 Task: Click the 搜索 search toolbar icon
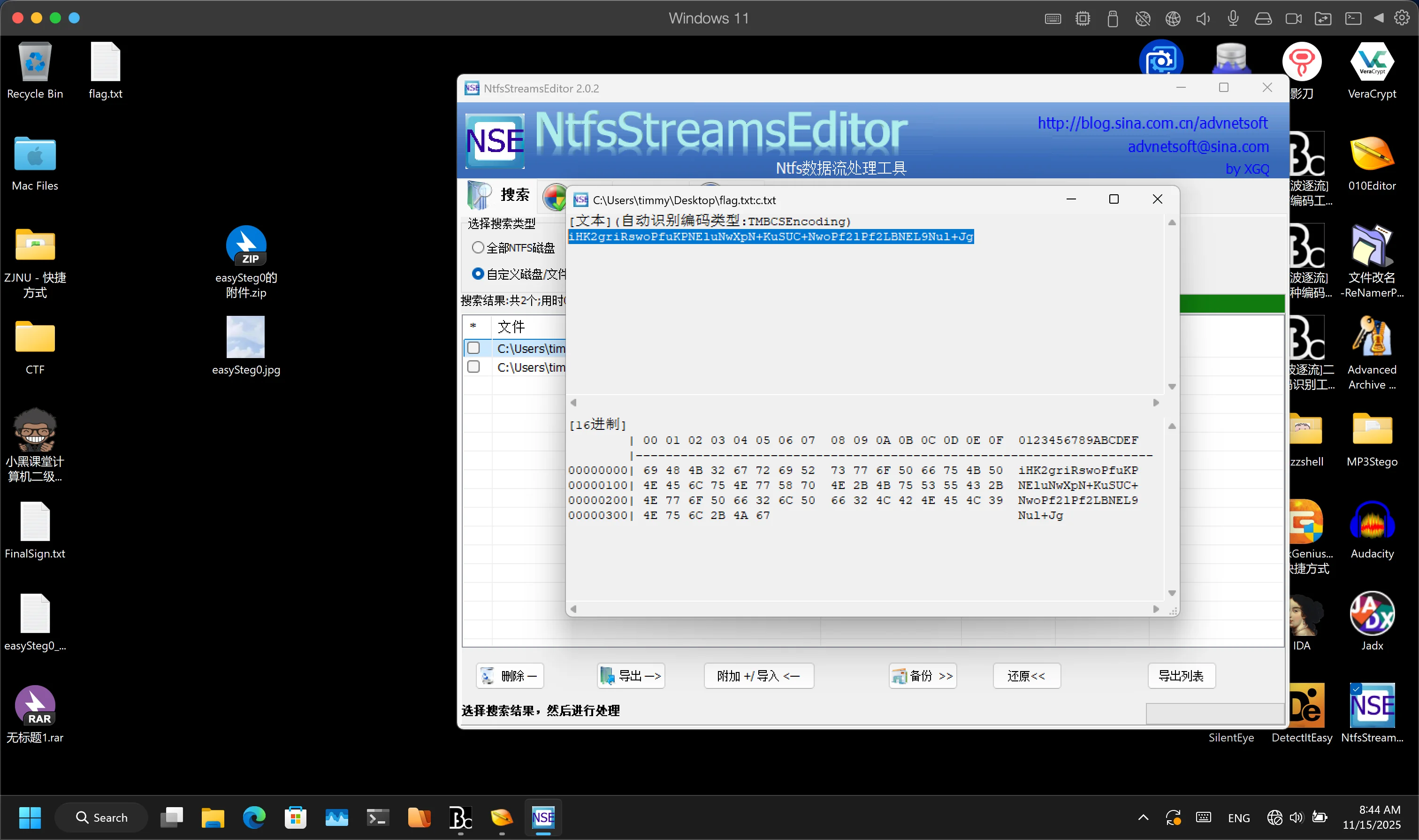click(x=481, y=195)
